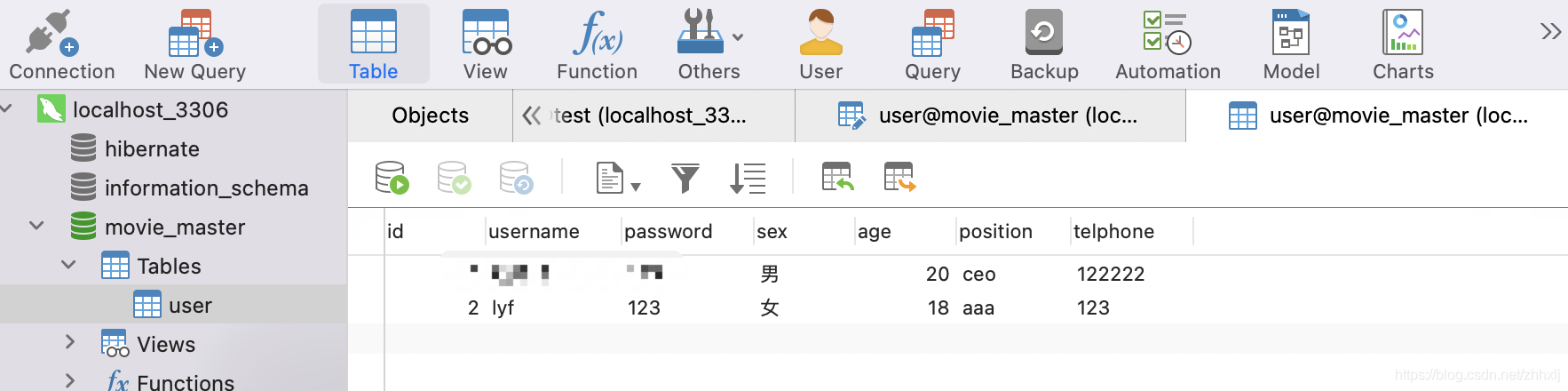Switch to the test query tab
Image resolution: width=1568 pixels, height=391 pixels.
[x=649, y=116]
